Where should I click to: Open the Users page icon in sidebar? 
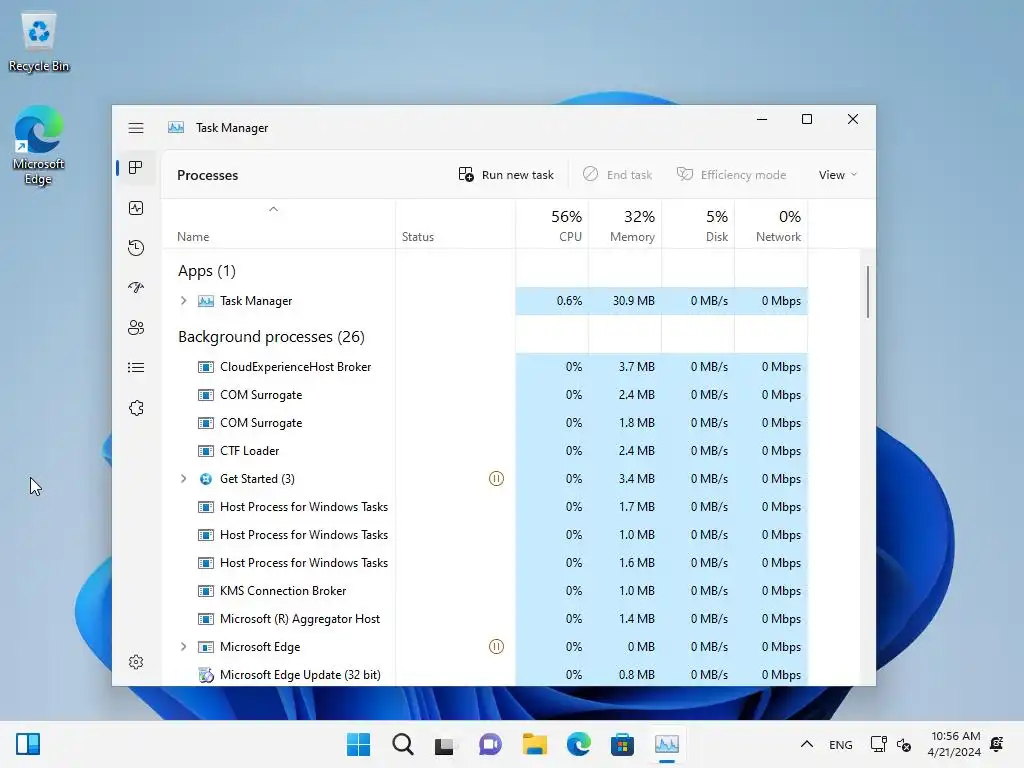point(136,328)
